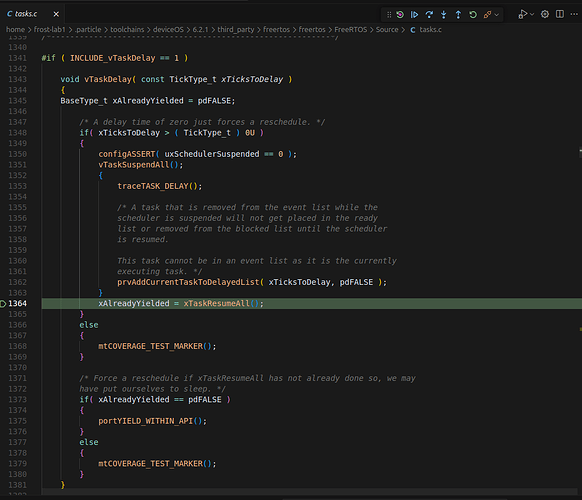The image size is (582, 500).
Task: Click the Source breadcrumb
Action: point(387,29)
